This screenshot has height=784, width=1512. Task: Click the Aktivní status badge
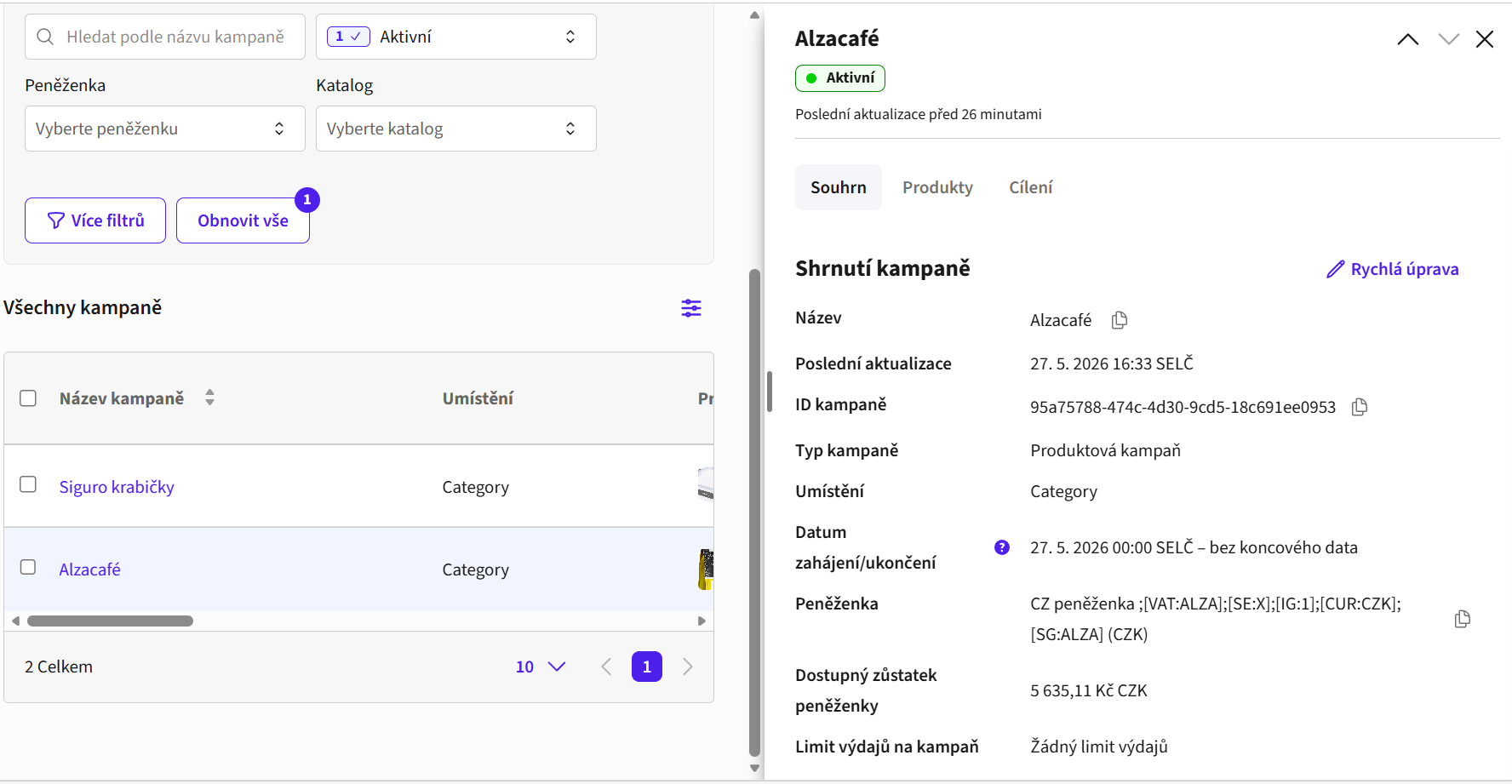(x=840, y=78)
